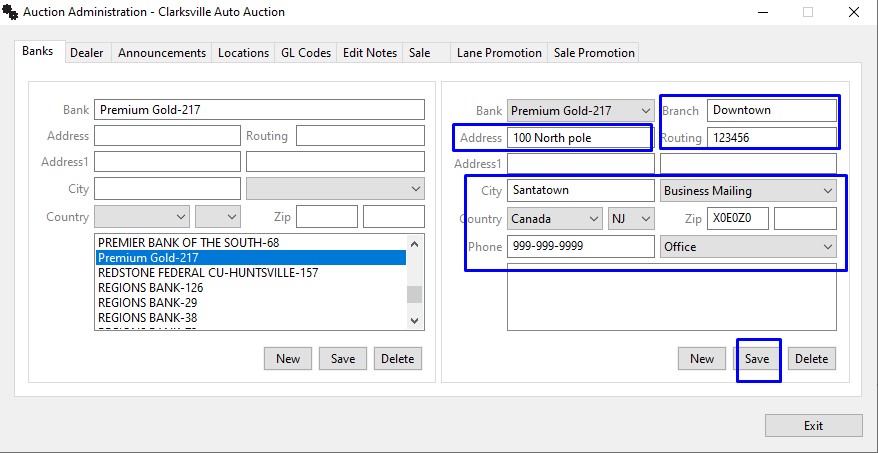Click the Save button in right panel
878x453 pixels.
(x=757, y=359)
